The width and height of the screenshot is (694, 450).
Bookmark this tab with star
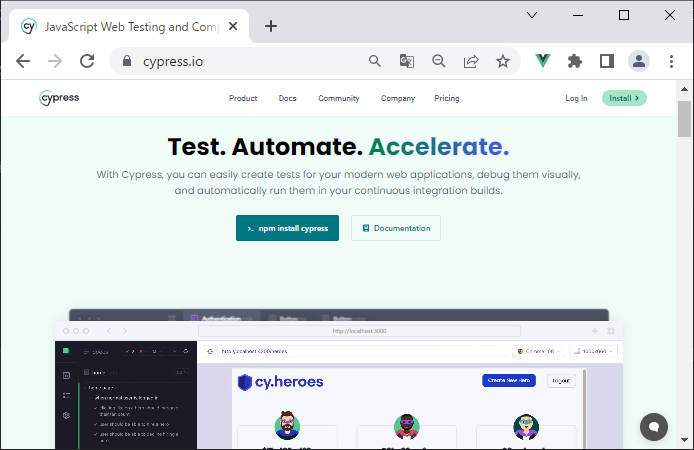tap(503, 61)
